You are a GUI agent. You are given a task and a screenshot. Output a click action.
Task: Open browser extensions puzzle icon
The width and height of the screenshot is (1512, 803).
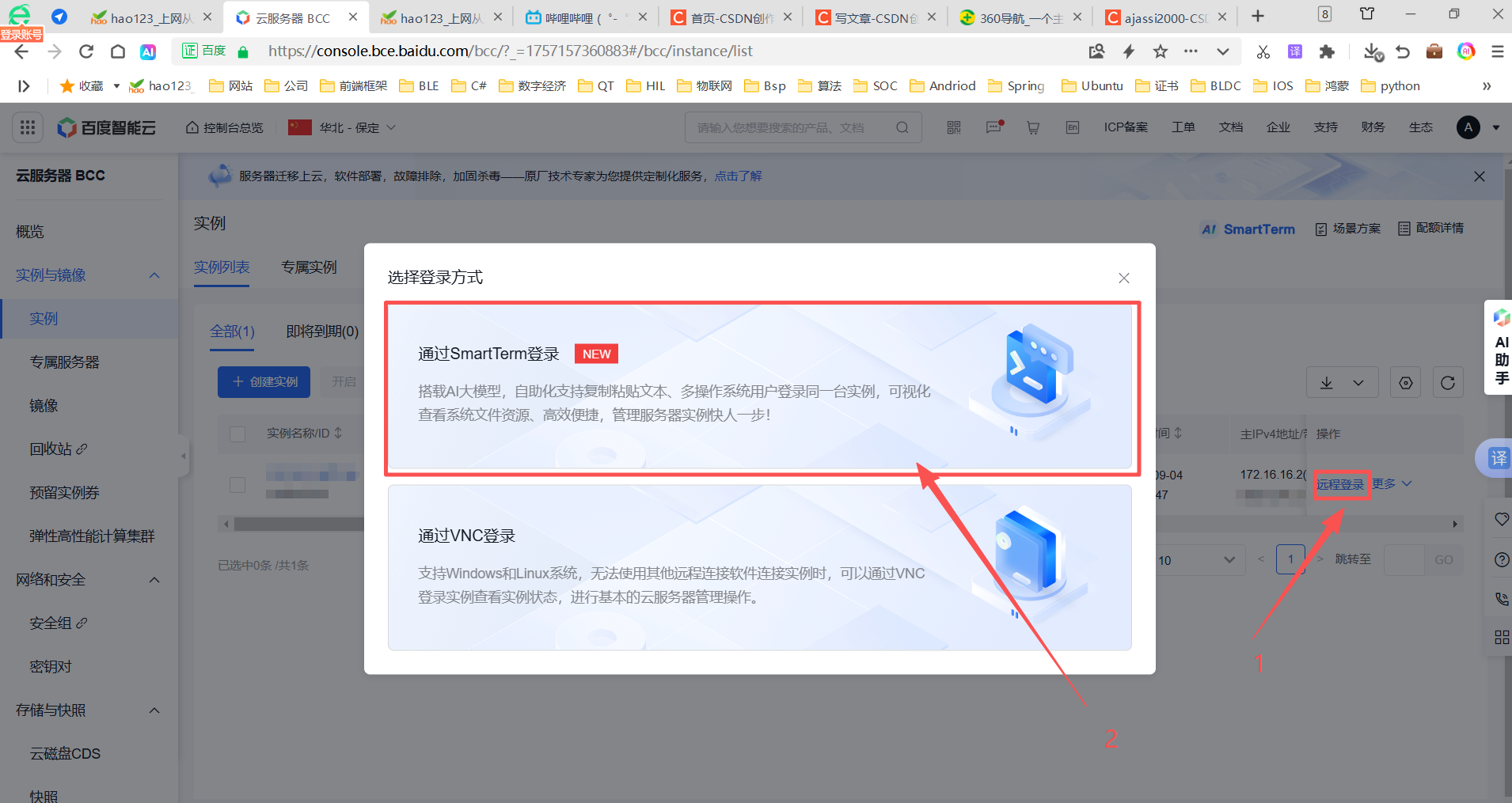1328,51
